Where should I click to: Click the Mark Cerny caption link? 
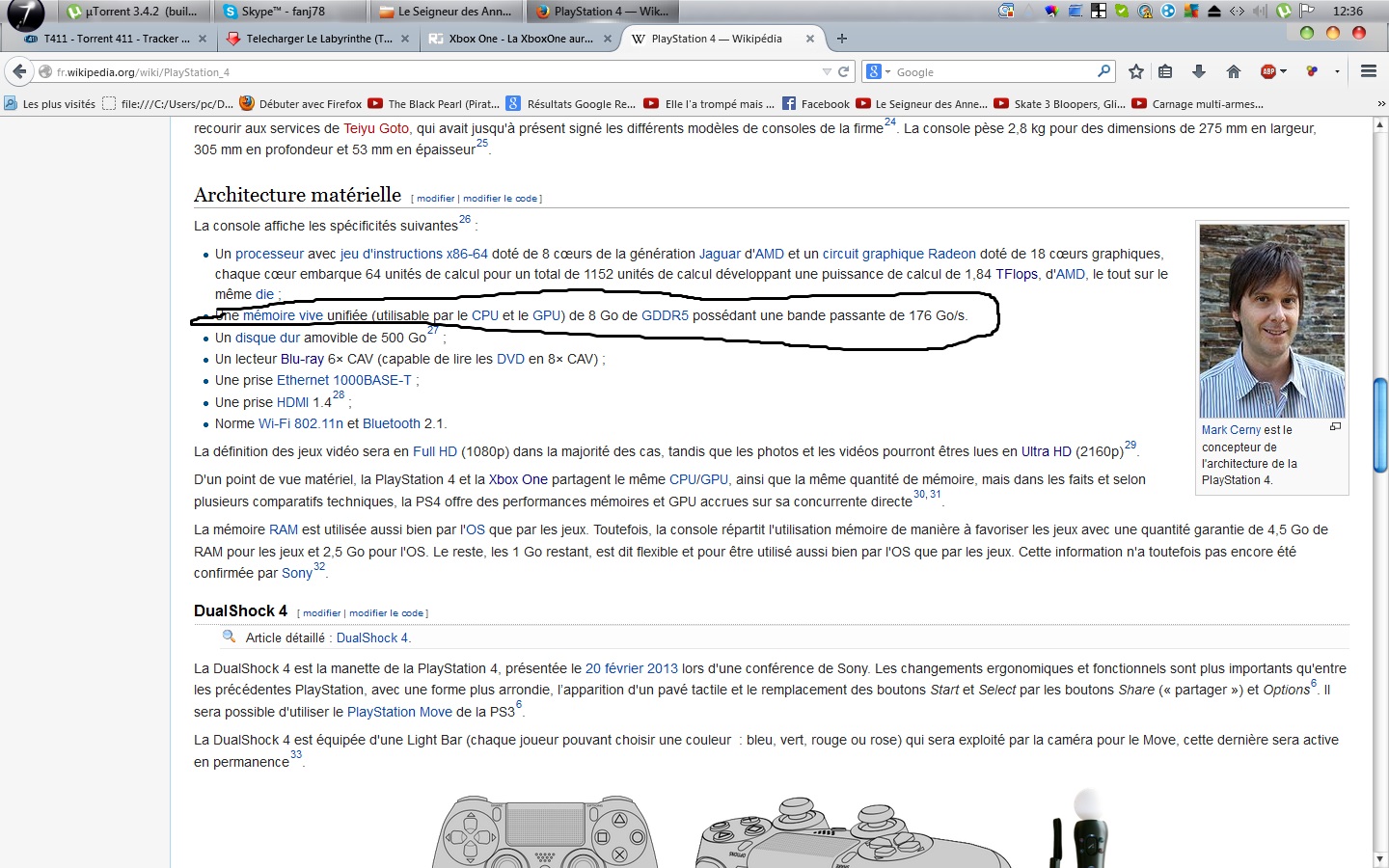1231,430
